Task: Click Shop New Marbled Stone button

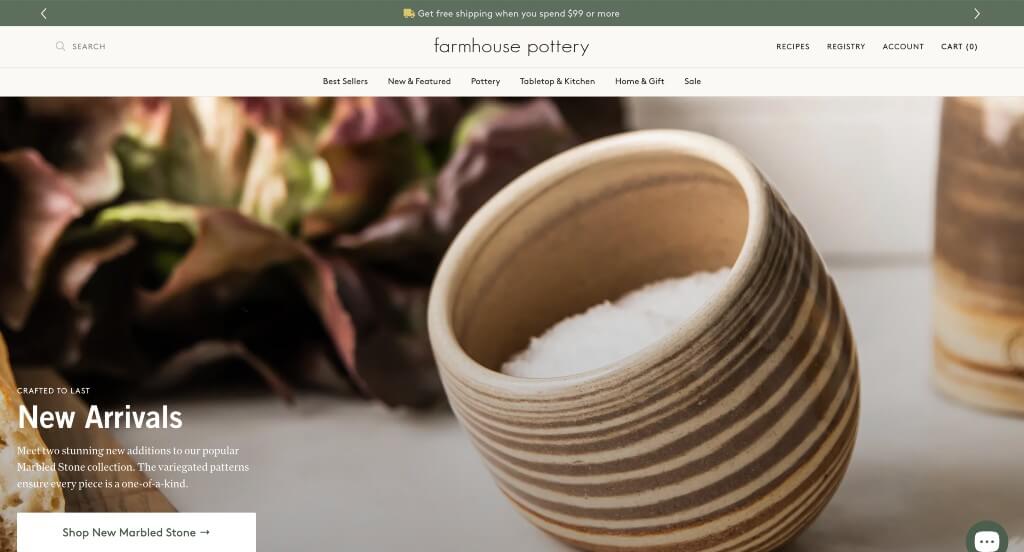Action: (x=136, y=532)
